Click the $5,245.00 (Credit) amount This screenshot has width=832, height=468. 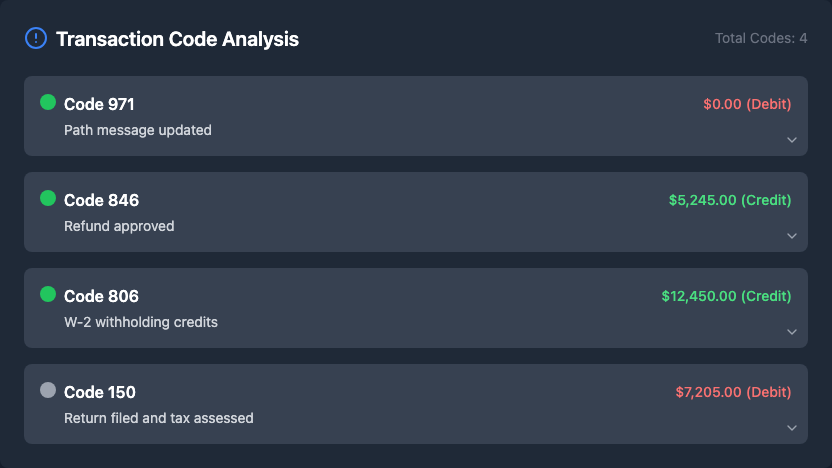tap(730, 200)
